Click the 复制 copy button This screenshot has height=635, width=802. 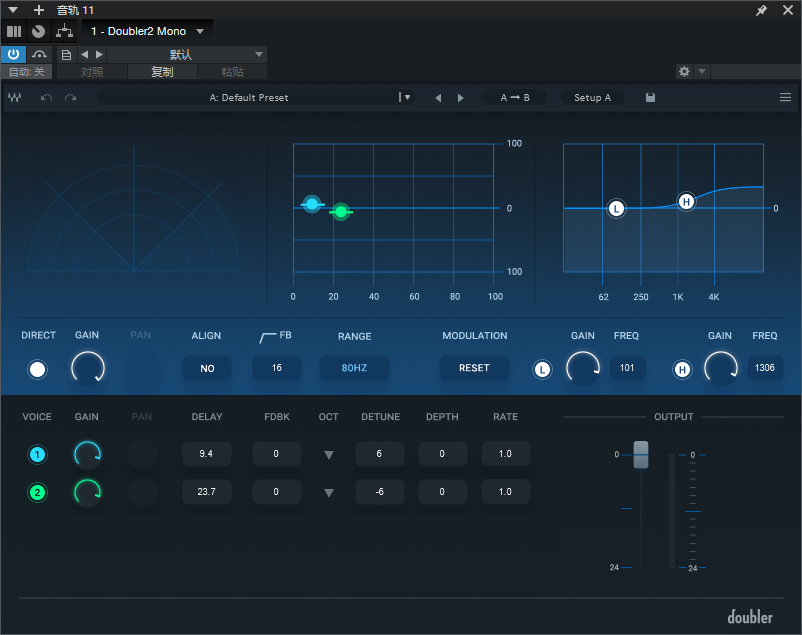tap(162, 72)
